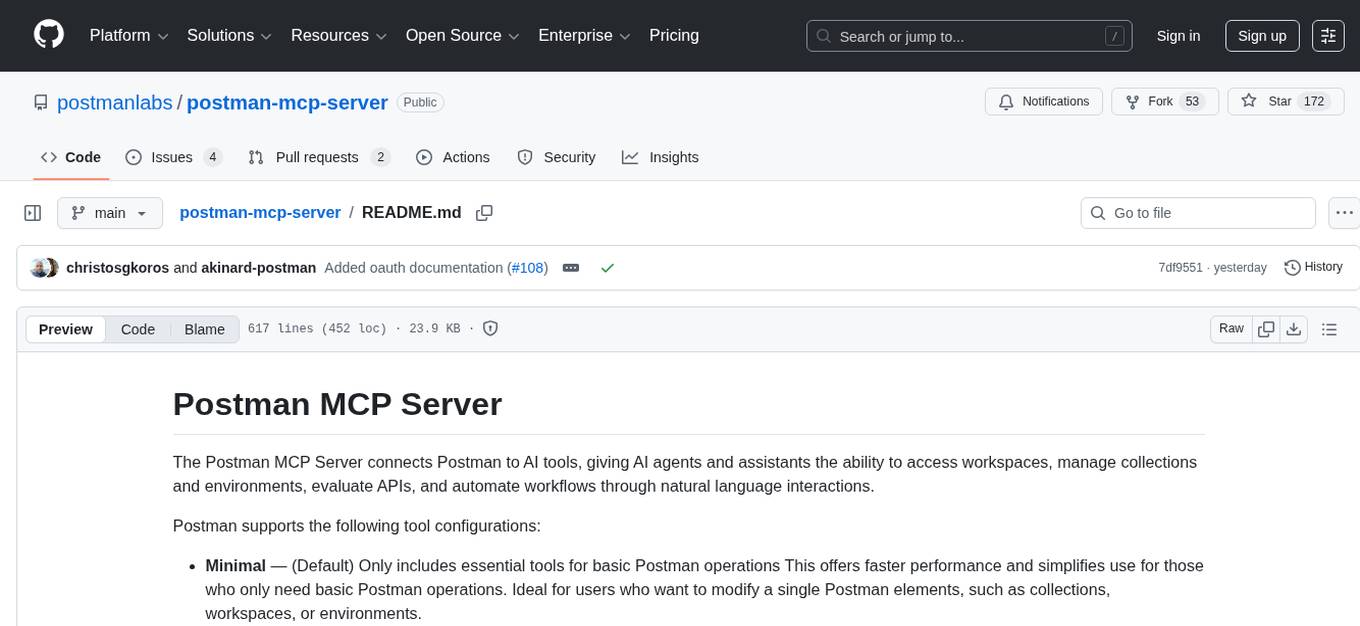Image resolution: width=1360 pixels, height=626 pixels.
Task: Toggle the file tree side panel
Action: tap(32, 213)
